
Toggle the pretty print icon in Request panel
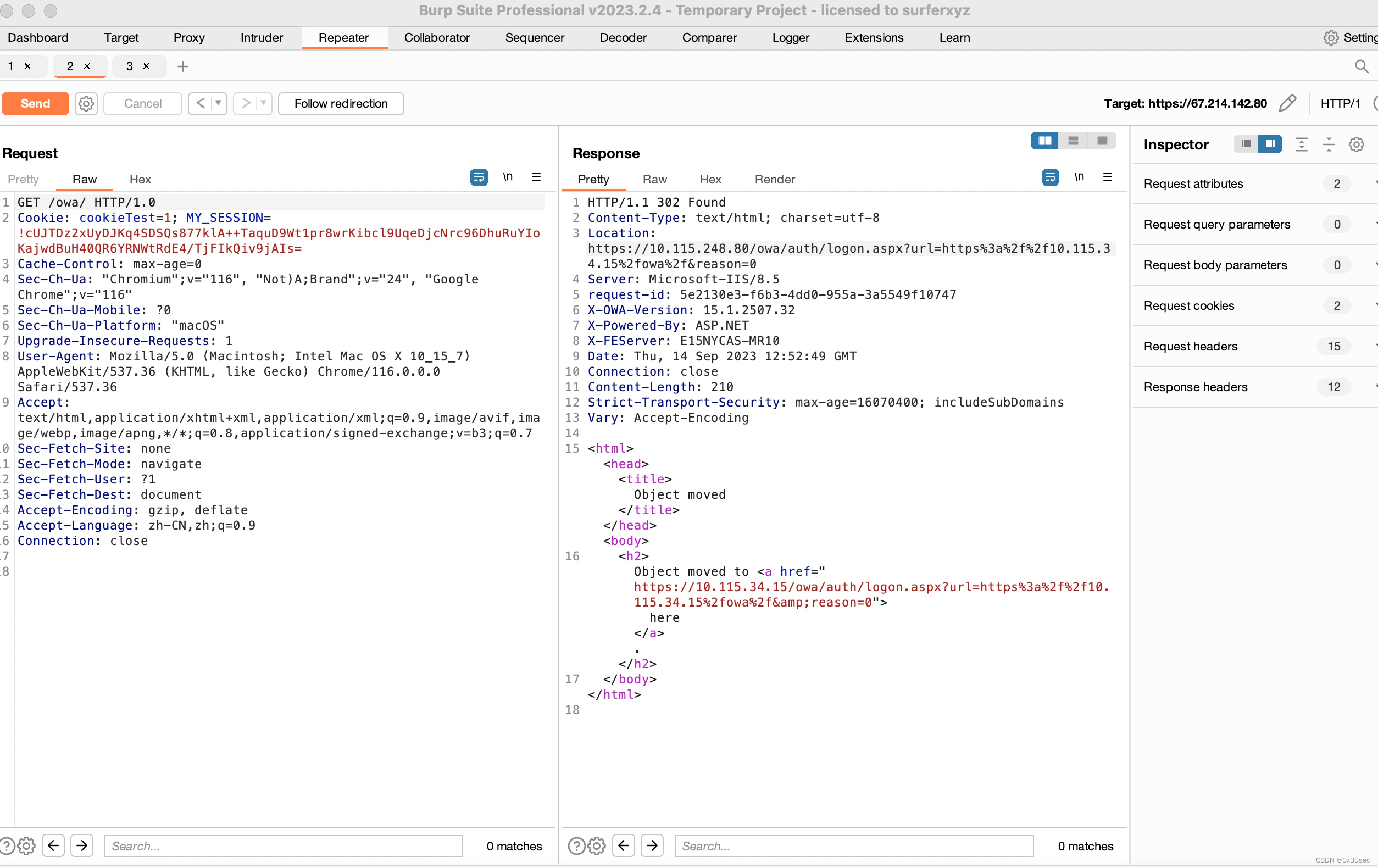tap(478, 178)
